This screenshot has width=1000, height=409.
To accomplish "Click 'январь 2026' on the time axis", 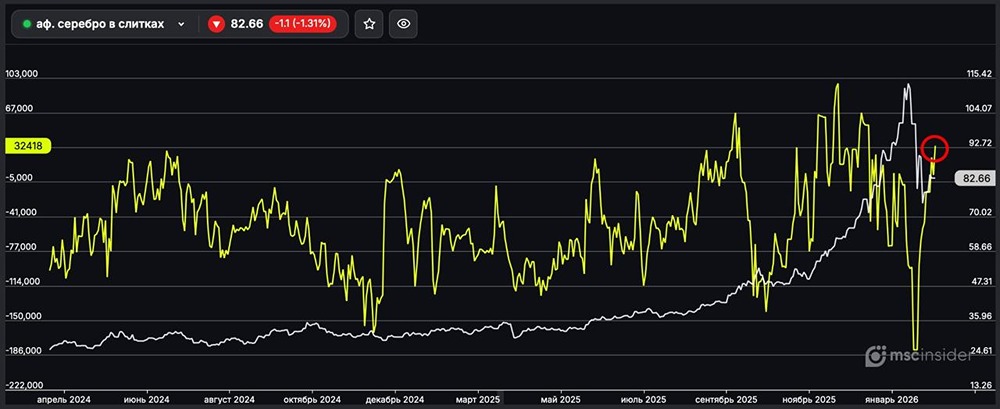I will (893, 398).
